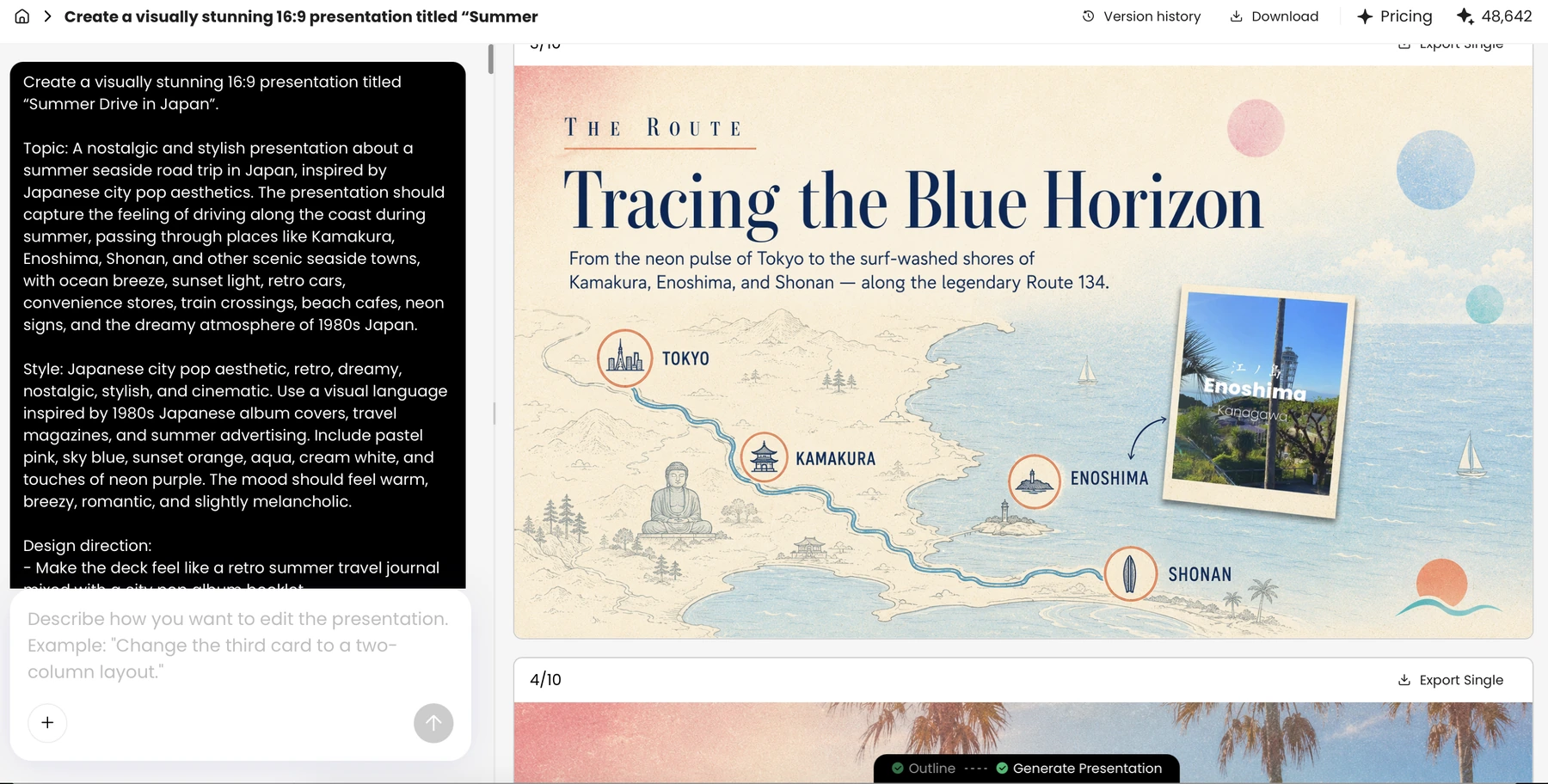Click the black prompt message bubble

(x=237, y=325)
